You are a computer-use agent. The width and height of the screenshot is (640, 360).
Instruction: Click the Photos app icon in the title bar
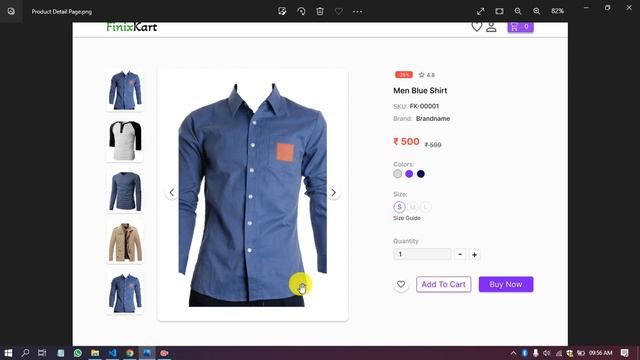11,11
